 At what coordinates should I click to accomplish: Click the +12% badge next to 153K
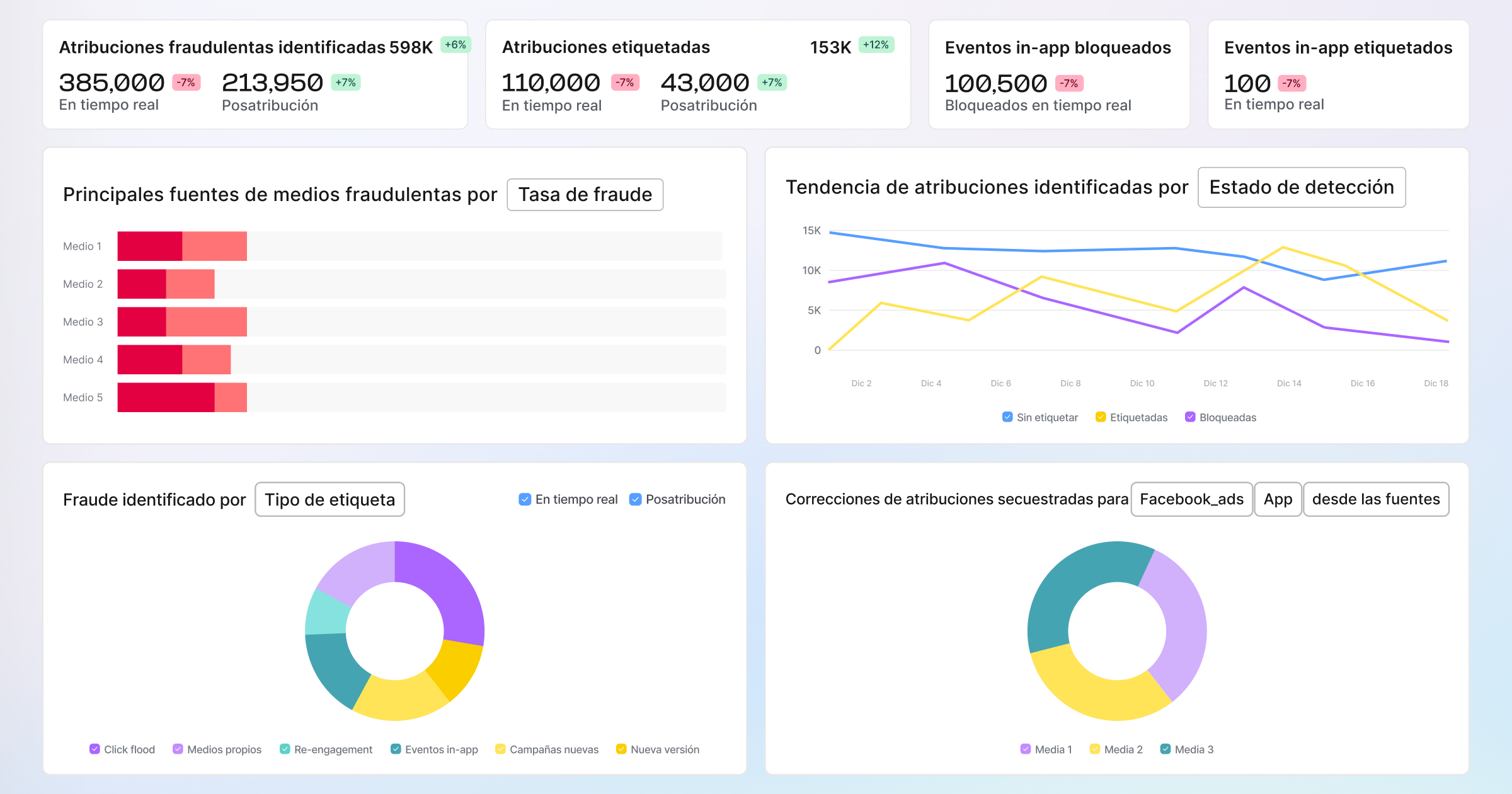coord(876,45)
